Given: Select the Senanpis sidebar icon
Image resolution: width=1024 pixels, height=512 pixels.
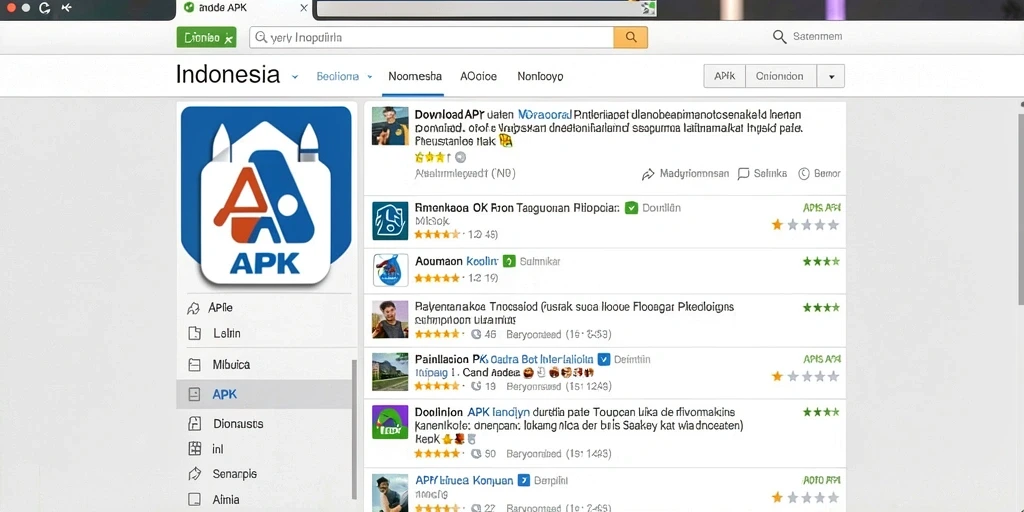Looking at the screenshot, I should point(194,474).
